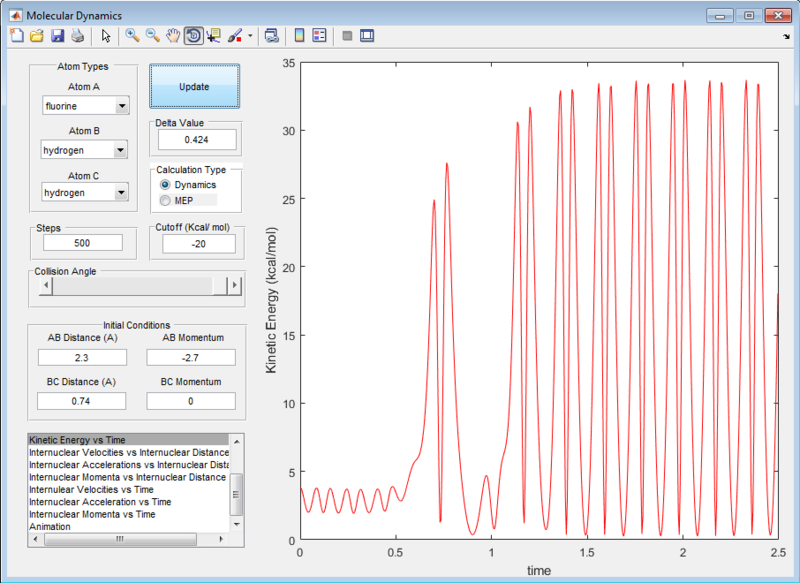800x583 pixels.
Task: Select Internuclear Accelerations vs Internuclear Distance
Action: [x=129, y=465]
